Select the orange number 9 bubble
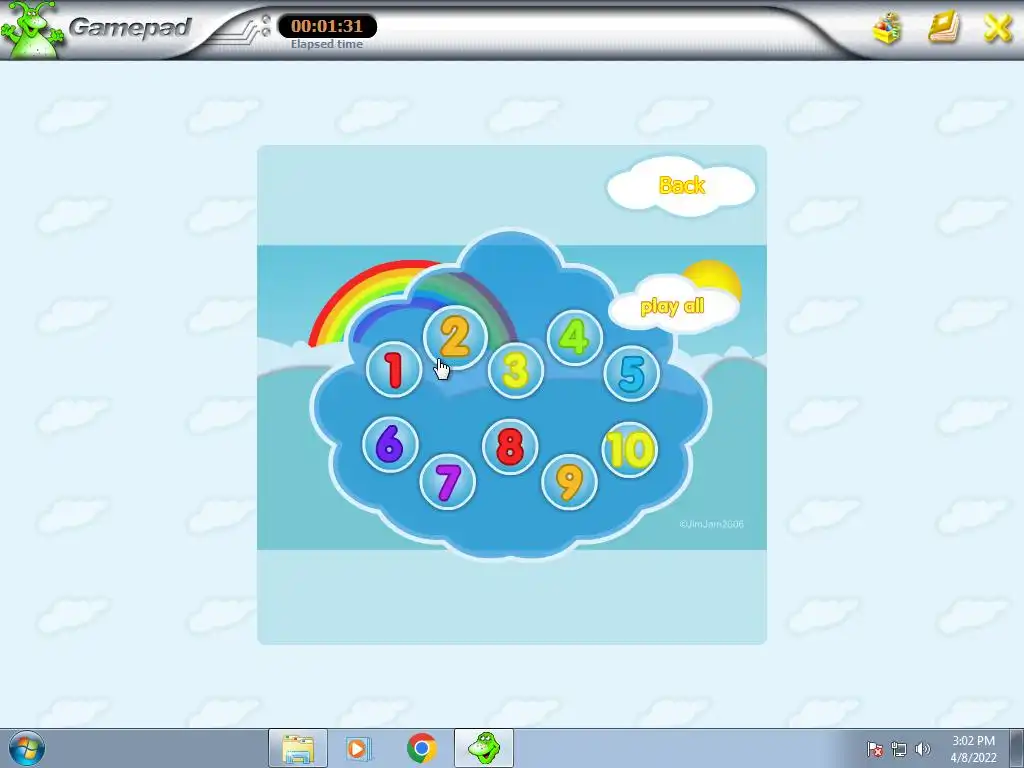 coord(569,481)
